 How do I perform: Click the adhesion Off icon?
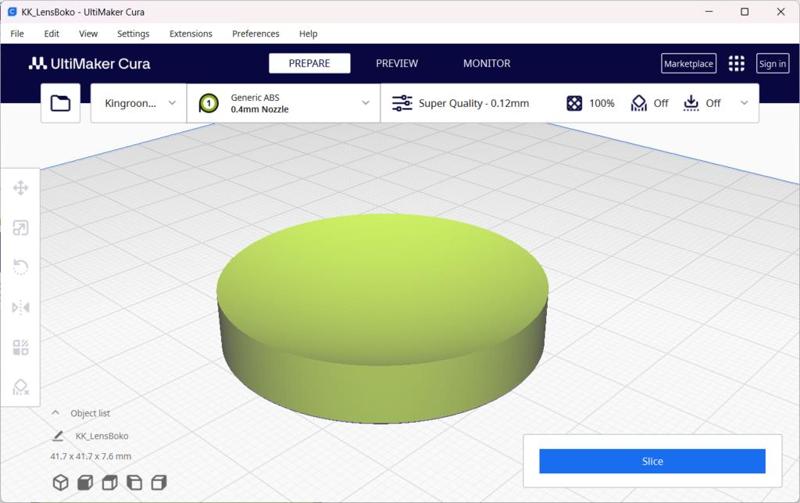[691, 103]
